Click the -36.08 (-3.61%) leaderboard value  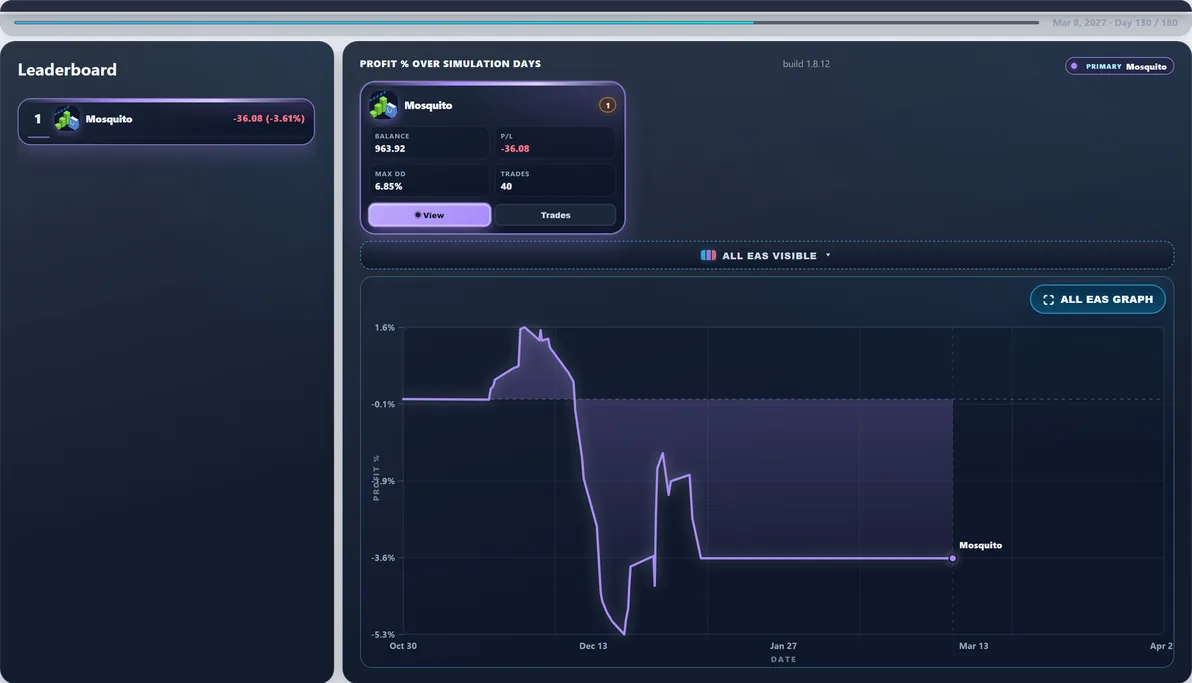268,119
